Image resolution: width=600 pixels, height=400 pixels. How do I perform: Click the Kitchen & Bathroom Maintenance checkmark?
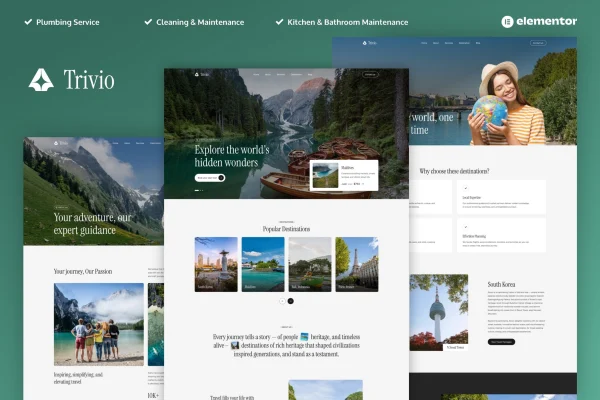pyautogui.click(x=279, y=22)
